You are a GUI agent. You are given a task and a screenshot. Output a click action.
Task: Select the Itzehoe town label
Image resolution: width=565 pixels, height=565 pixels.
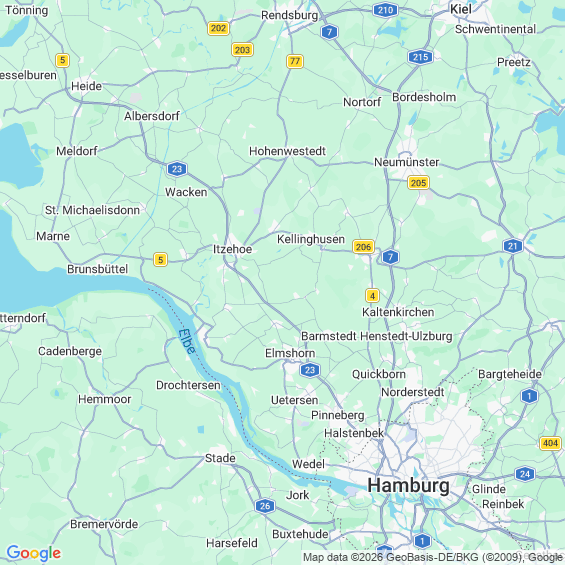pos(232,249)
